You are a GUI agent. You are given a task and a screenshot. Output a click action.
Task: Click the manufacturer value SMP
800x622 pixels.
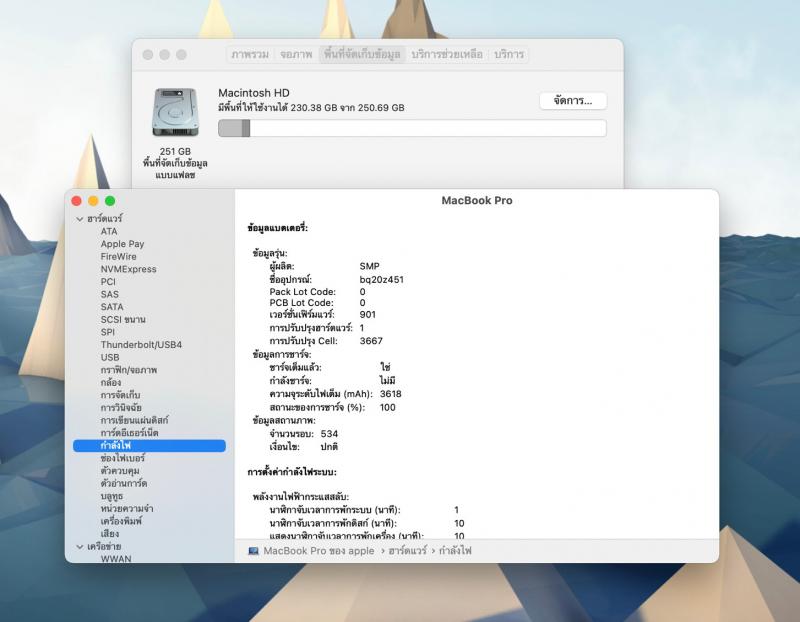[369, 266]
